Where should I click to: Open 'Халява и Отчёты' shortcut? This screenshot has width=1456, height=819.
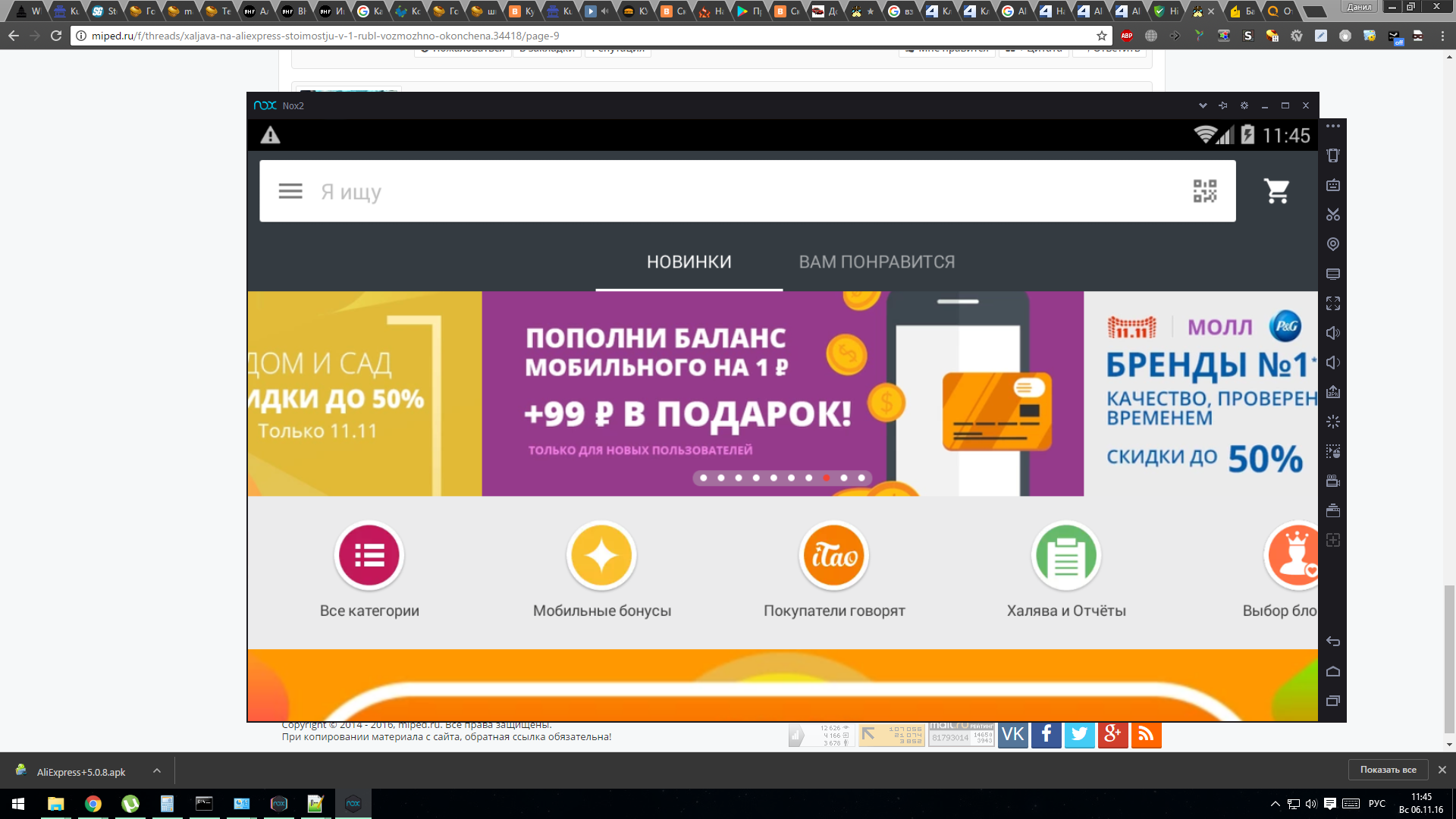[1066, 555]
